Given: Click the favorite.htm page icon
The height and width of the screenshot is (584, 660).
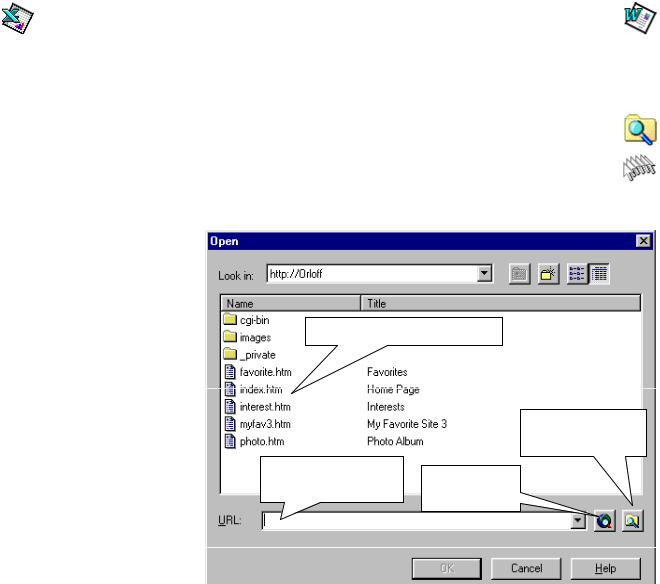Looking at the screenshot, I should pos(230,372).
